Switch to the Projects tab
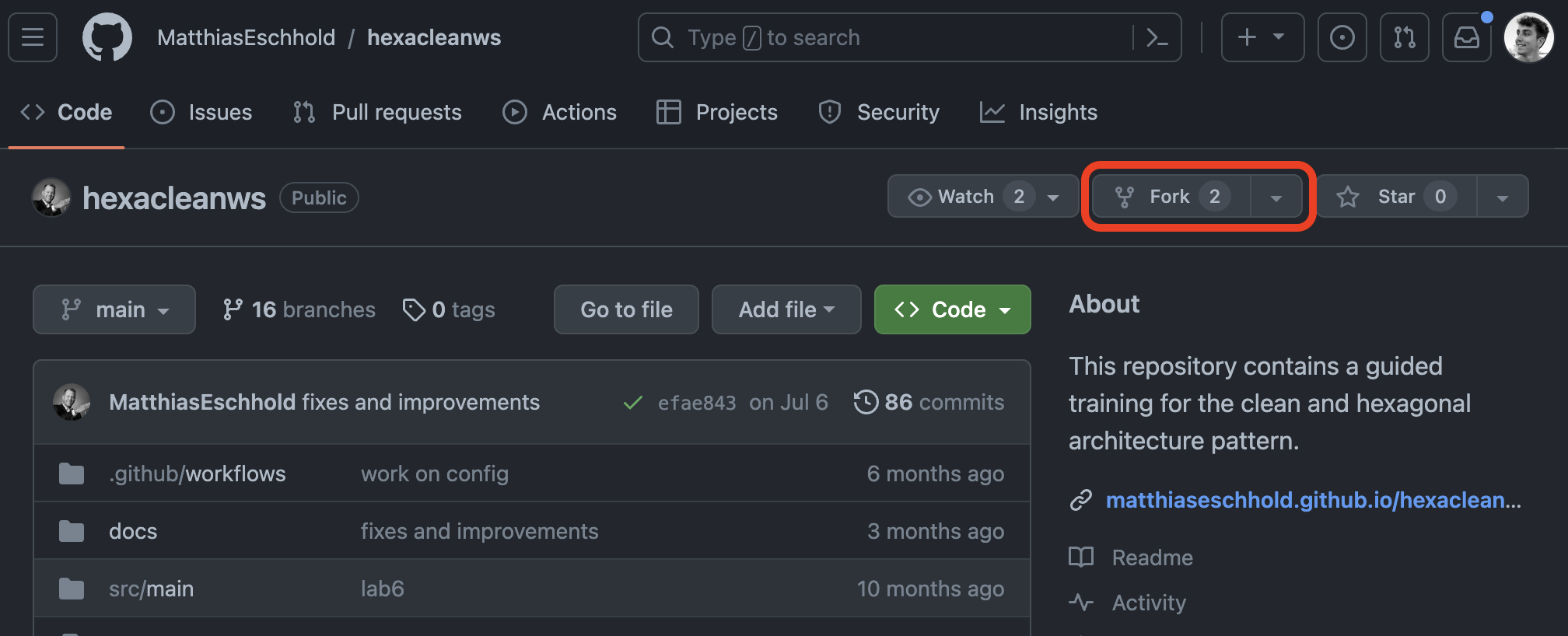 (716, 112)
